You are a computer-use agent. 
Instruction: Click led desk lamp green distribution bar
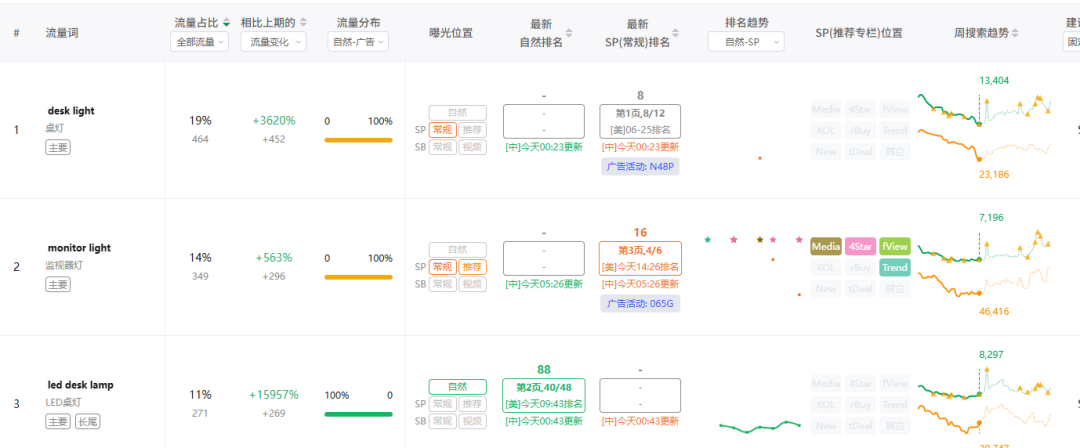click(358, 414)
